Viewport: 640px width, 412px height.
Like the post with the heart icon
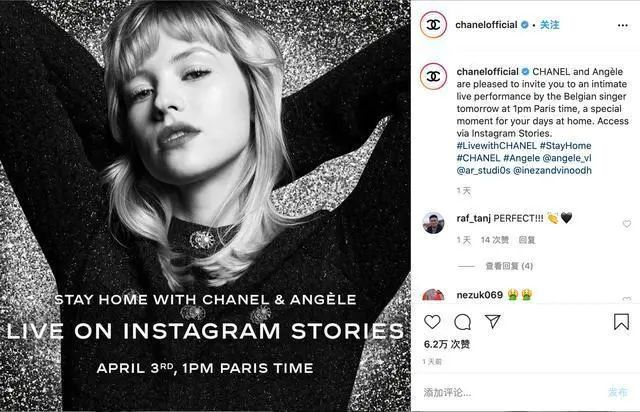[x=432, y=322]
